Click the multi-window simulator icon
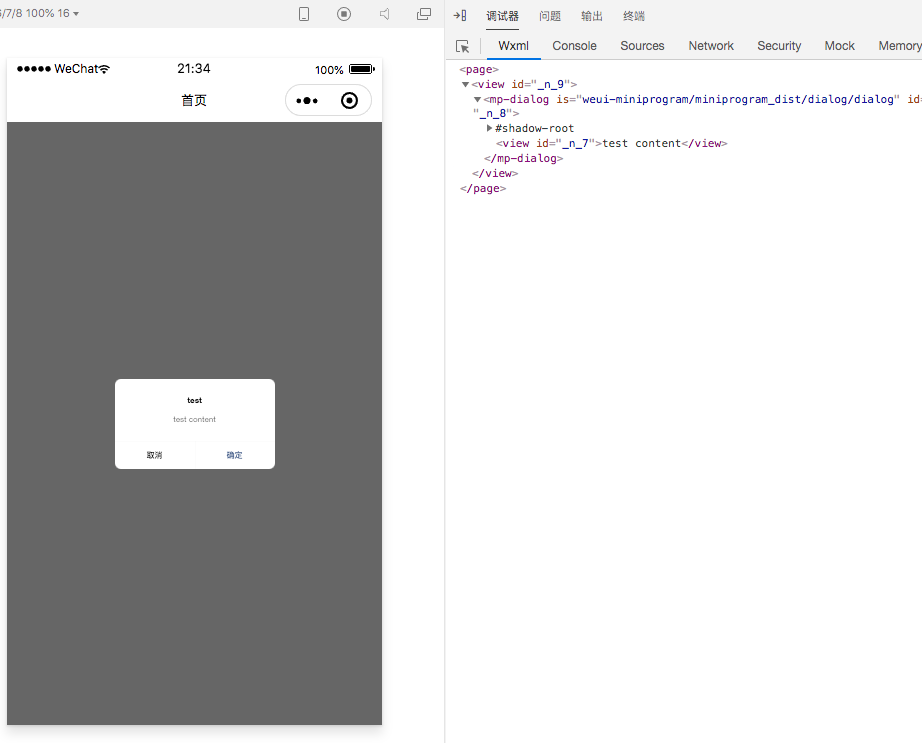Image resolution: width=922 pixels, height=743 pixels. click(423, 14)
